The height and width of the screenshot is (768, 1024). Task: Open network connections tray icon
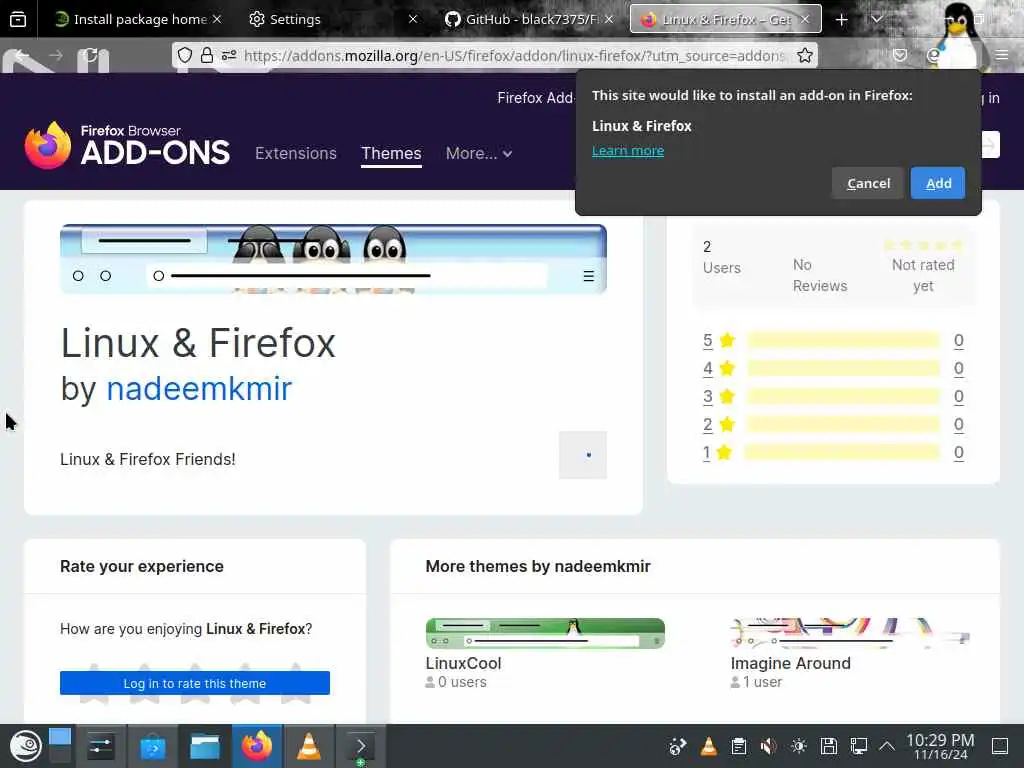tap(859, 746)
